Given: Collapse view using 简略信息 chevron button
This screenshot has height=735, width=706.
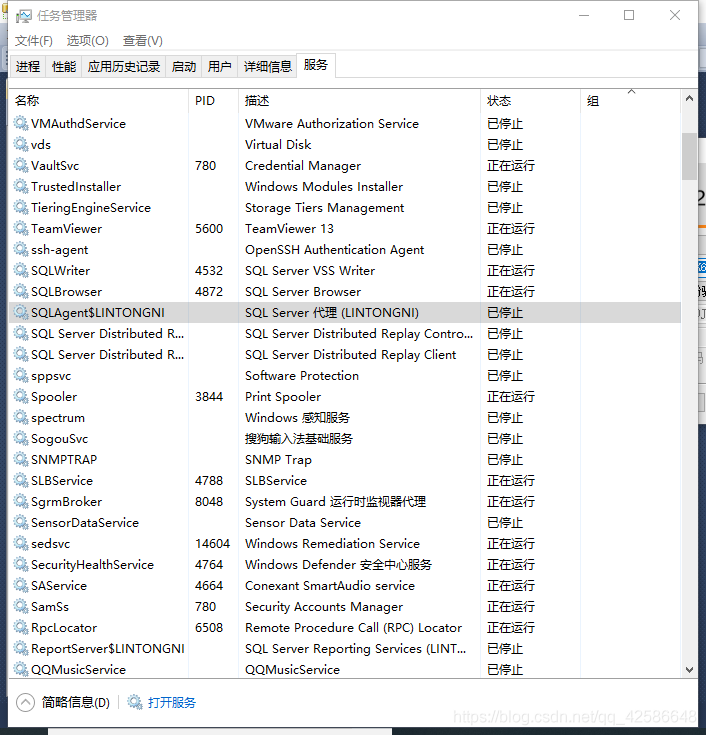Looking at the screenshot, I should (x=25, y=703).
